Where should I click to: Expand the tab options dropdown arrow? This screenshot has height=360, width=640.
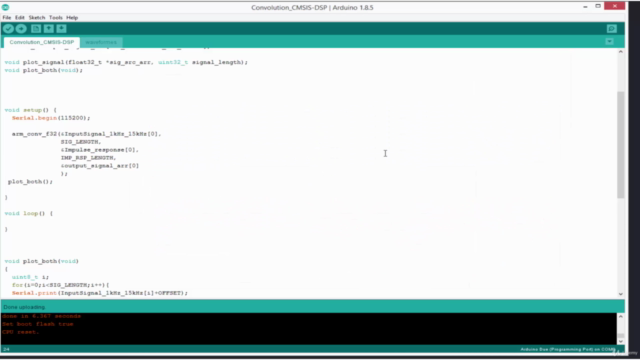point(609,42)
